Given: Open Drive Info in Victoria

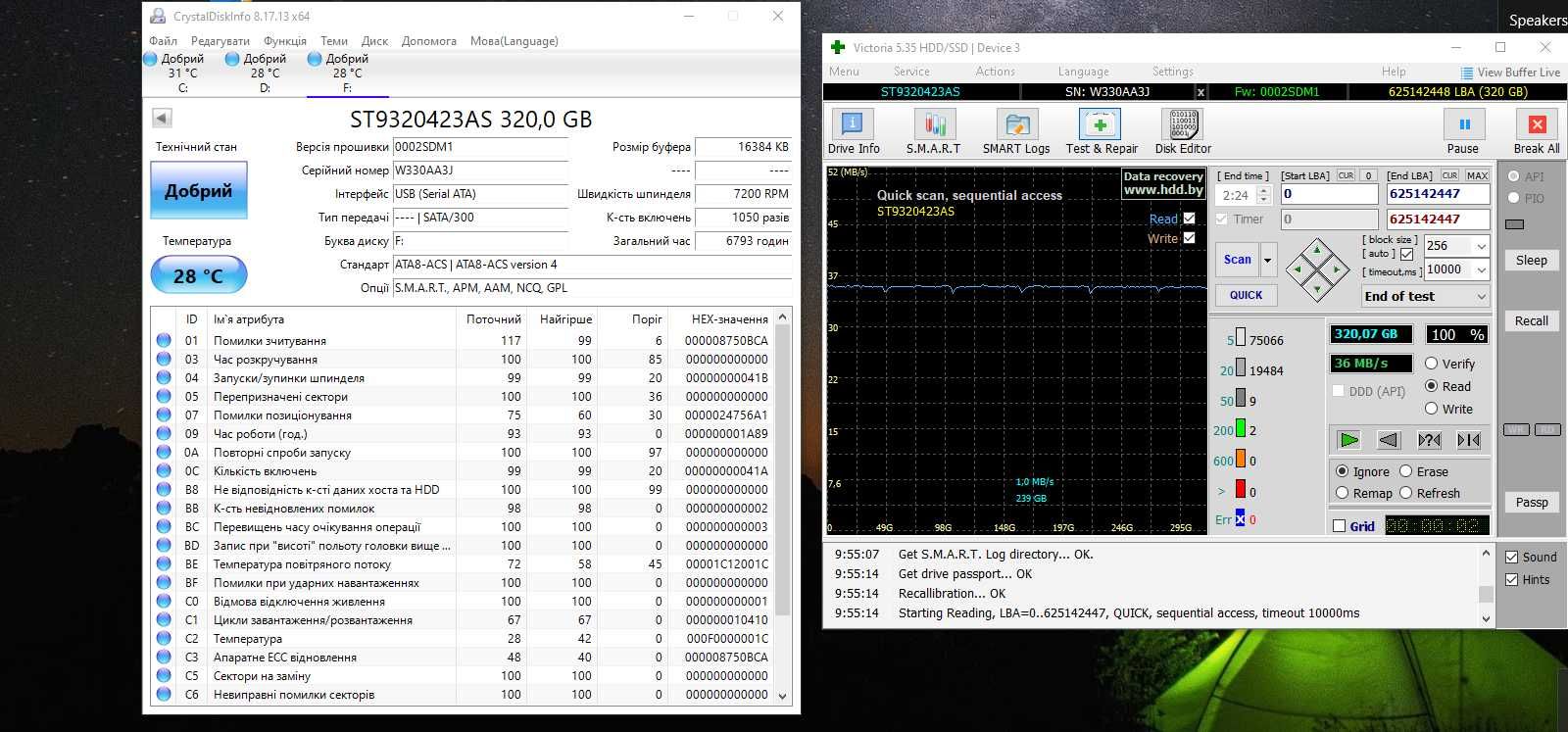Looking at the screenshot, I should [x=853, y=131].
